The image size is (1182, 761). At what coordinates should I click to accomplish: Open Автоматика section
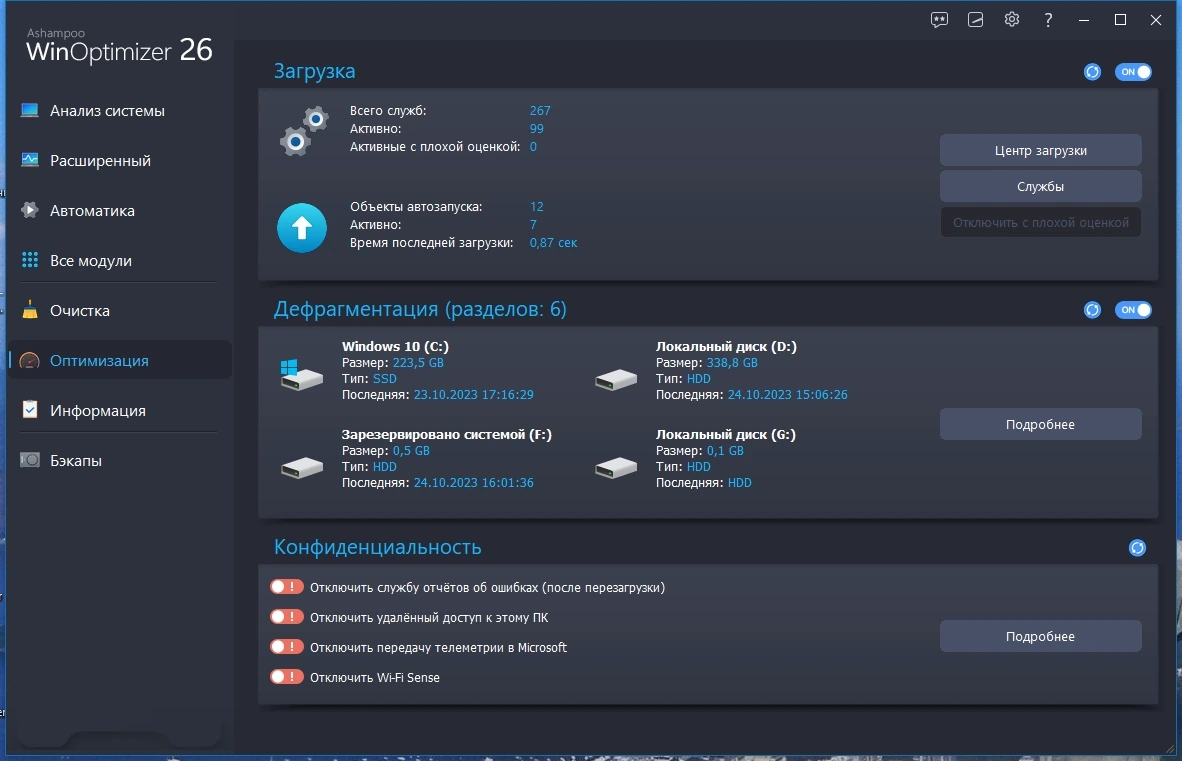click(x=119, y=210)
